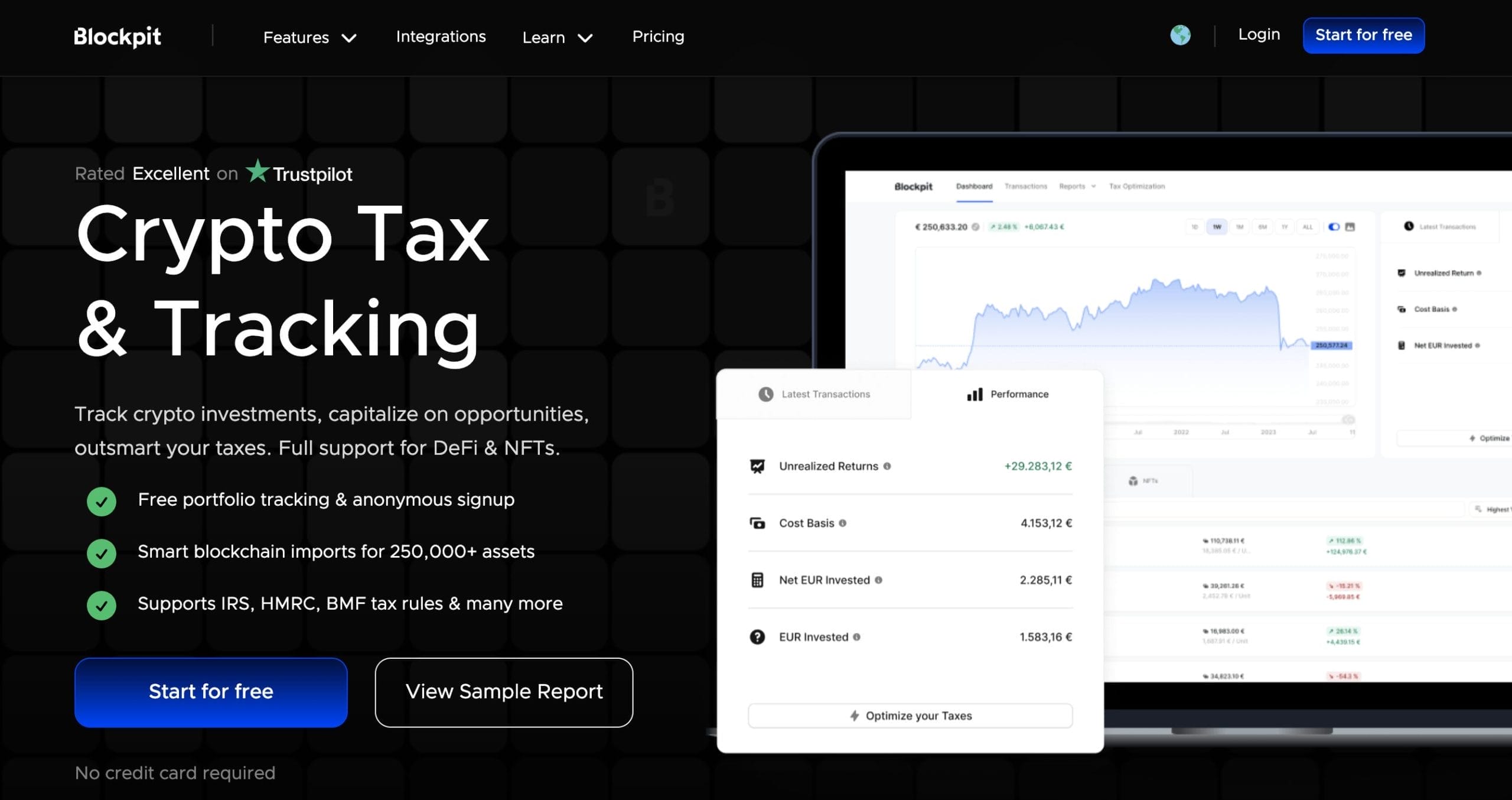Click the 250,577.24 price marker on the chart
The image size is (1512, 800).
point(1331,345)
